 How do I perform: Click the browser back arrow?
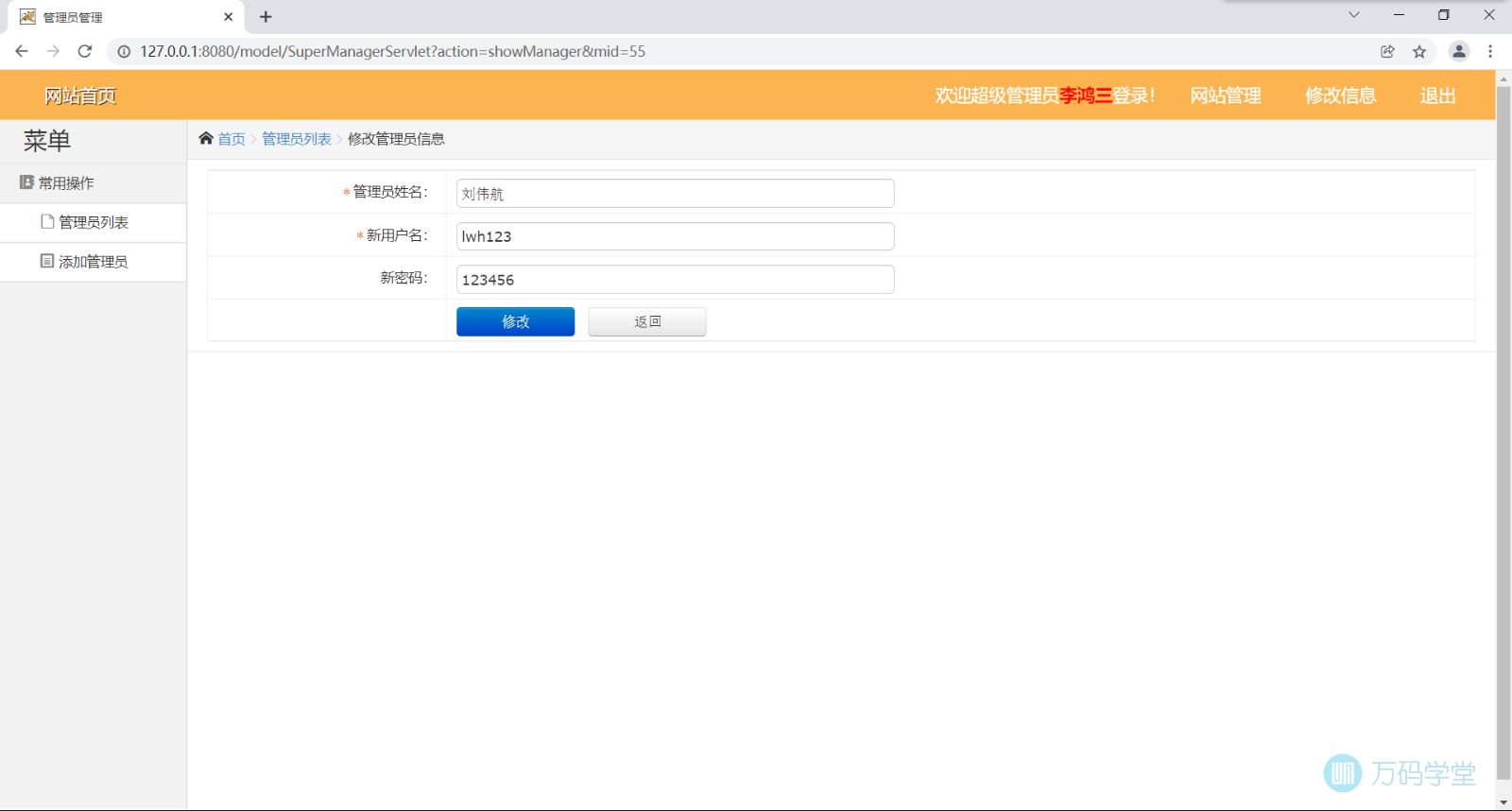[22, 51]
